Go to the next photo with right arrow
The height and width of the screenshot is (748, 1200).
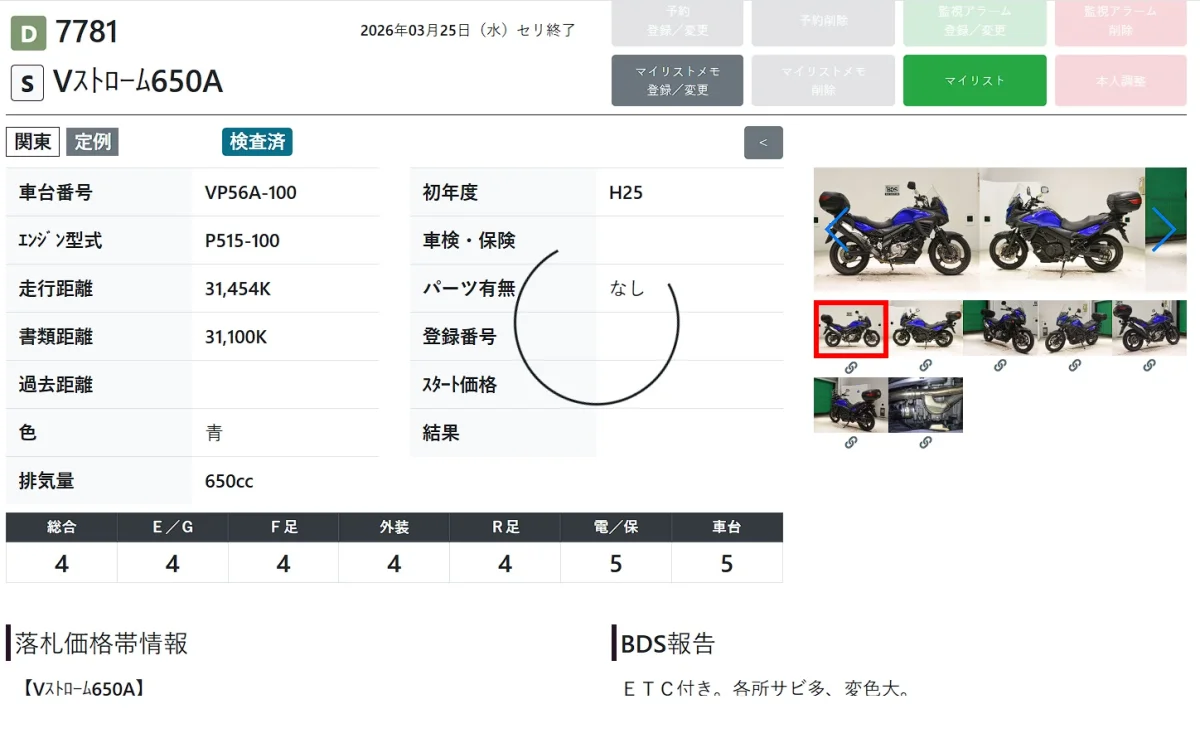click(x=1164, y=229)
